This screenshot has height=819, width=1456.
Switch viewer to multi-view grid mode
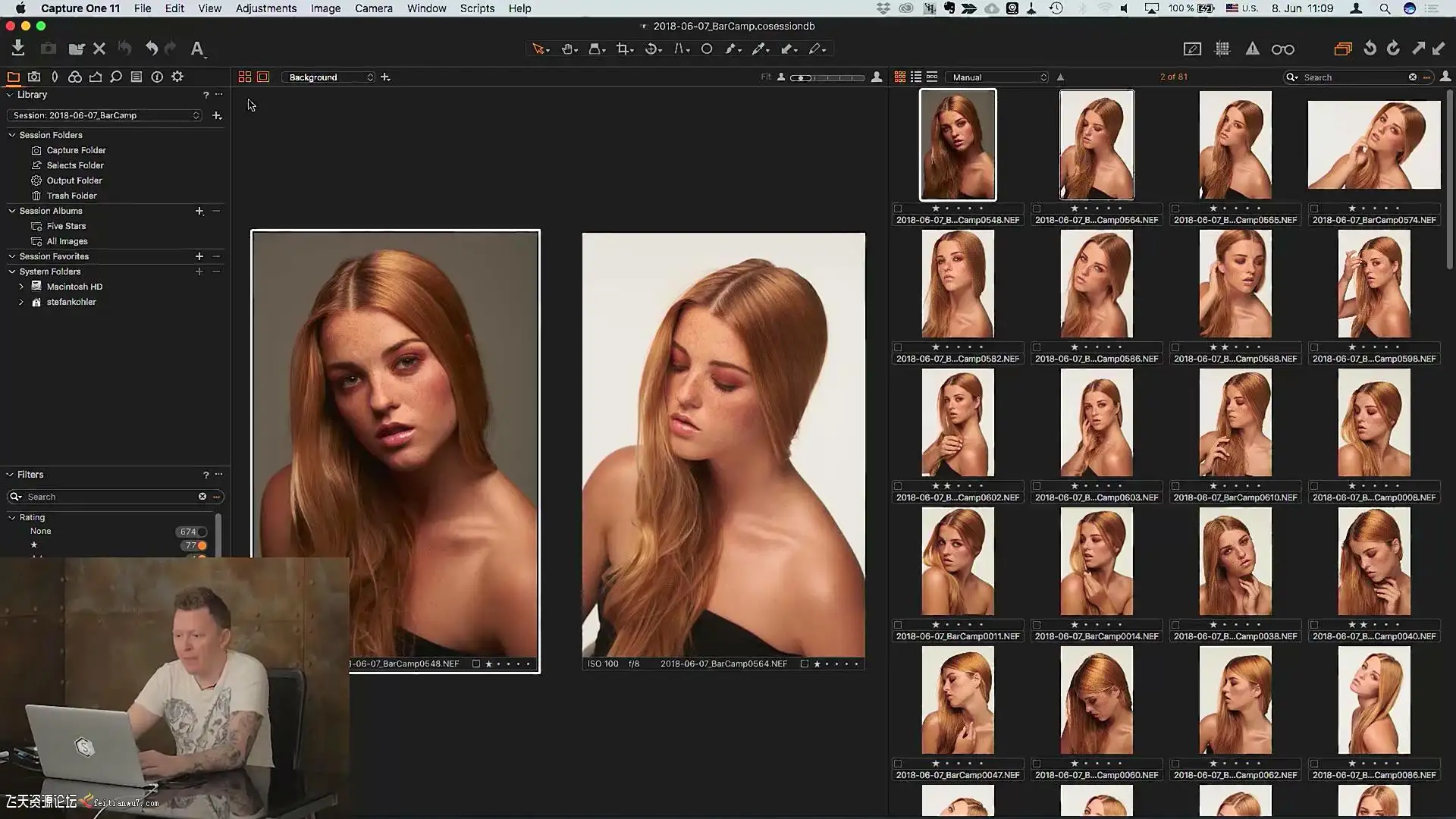coord(244,77)
